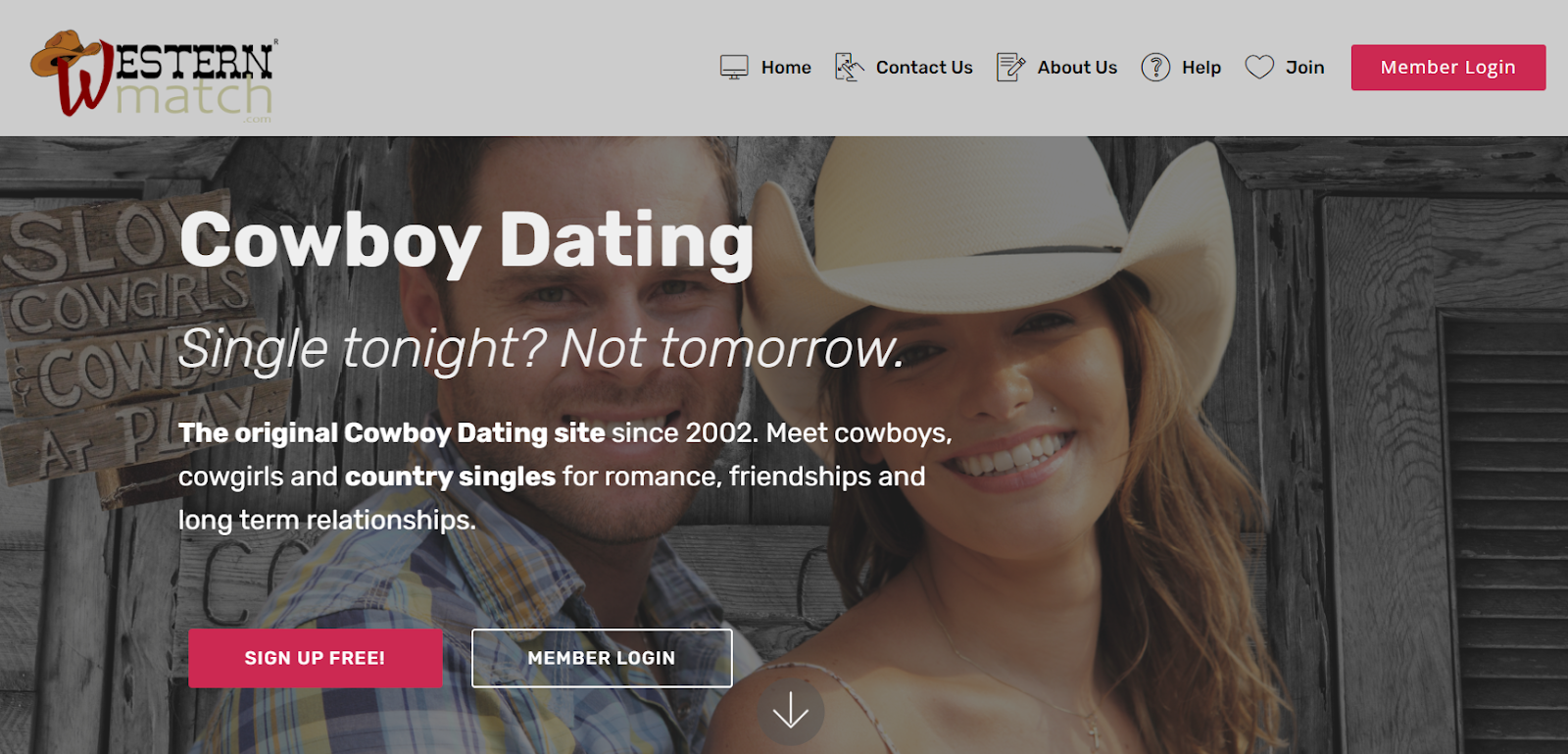Click the monitor icon beside Home
The image size is (1568, 754).
(734, 67)
